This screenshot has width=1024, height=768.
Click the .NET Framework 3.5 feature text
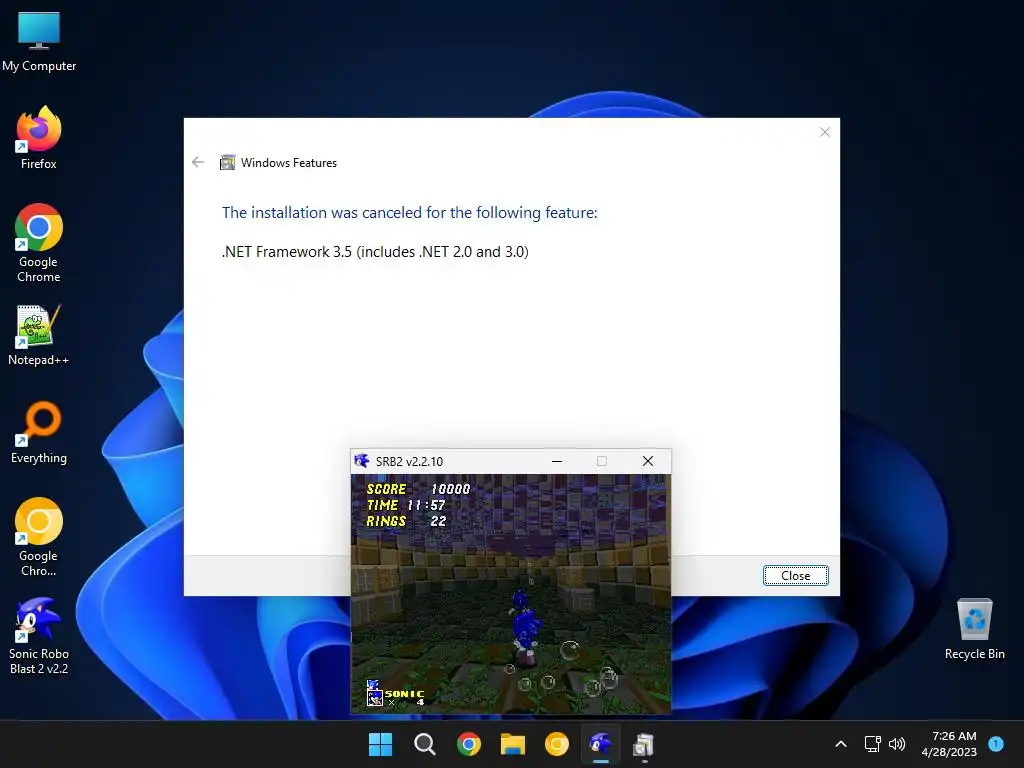(375, 251)
